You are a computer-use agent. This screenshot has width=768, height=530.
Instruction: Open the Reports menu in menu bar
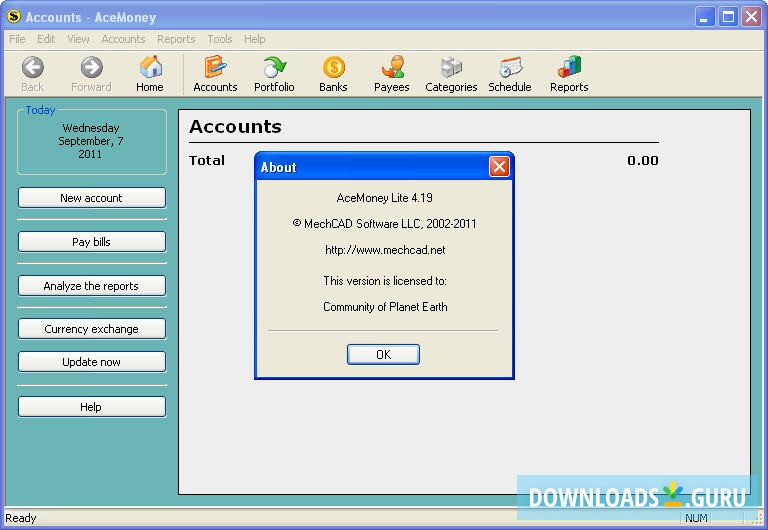pyautogui.click(x=176, y=39)
